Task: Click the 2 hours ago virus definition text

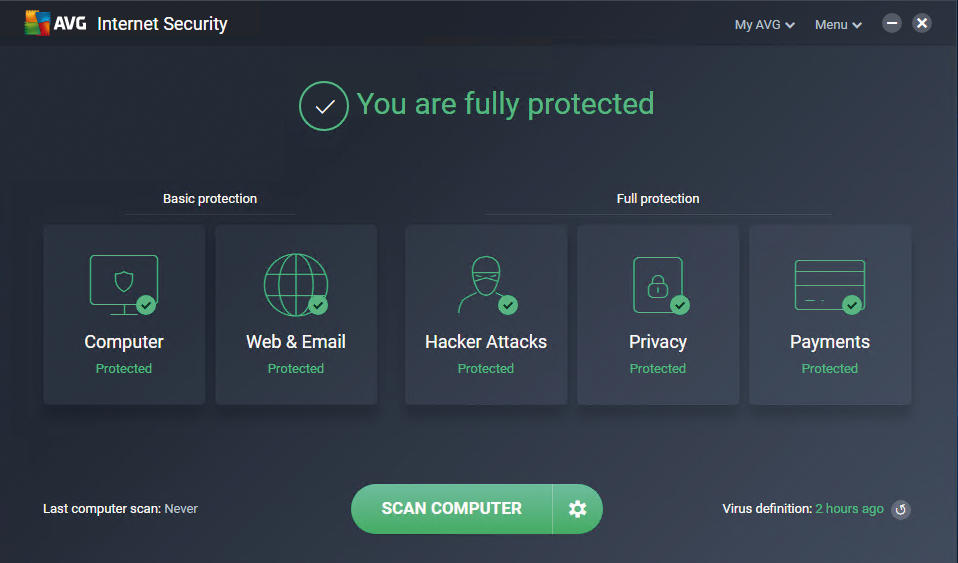Action: pos(849,509)
